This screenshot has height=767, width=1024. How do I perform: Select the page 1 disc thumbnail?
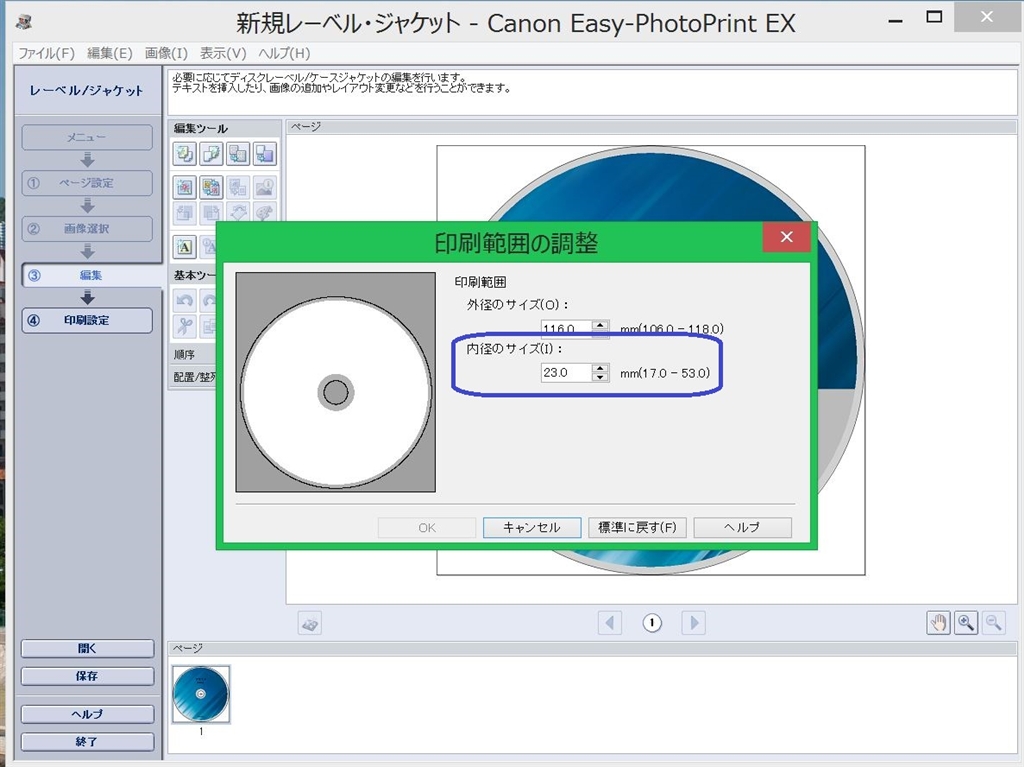pyautogui.click(x=201, y=694)
